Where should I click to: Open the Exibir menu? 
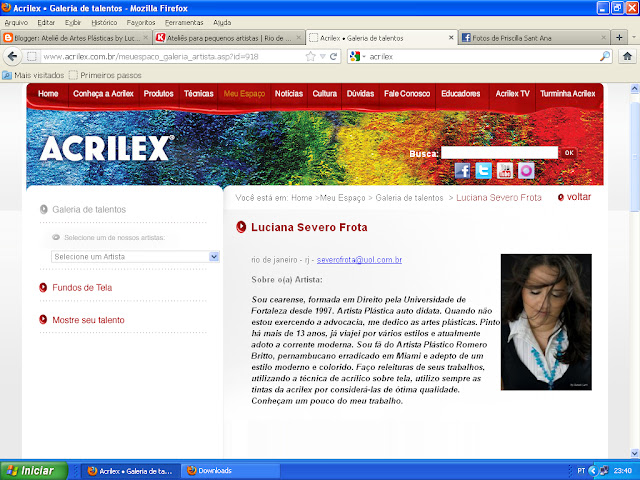click(73, 22)
